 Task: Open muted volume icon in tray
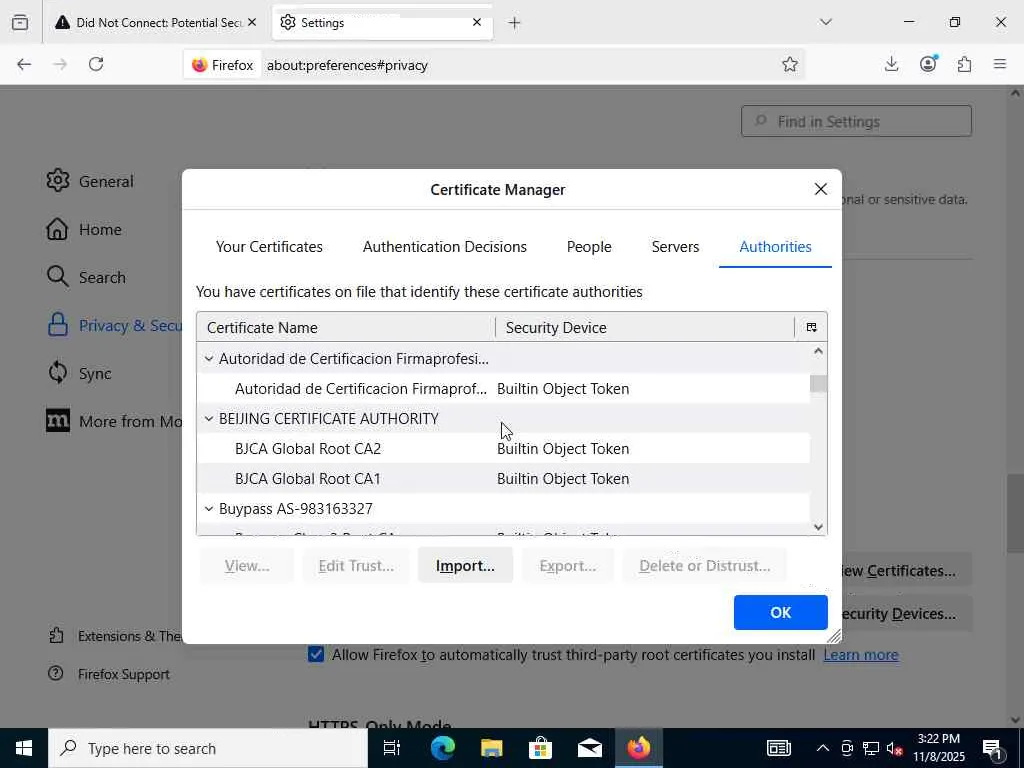pyautogui.click(x=894, y=748)
